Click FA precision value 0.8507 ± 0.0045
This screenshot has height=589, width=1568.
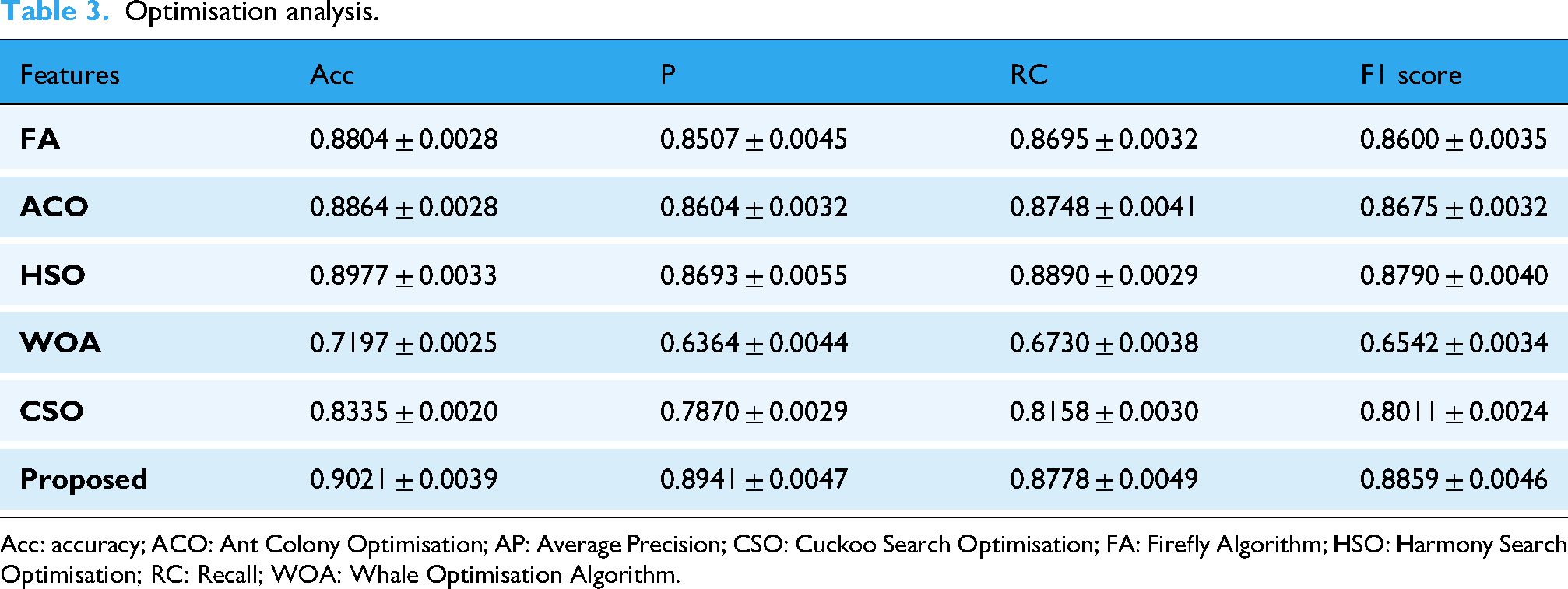[x=754, y=139]
